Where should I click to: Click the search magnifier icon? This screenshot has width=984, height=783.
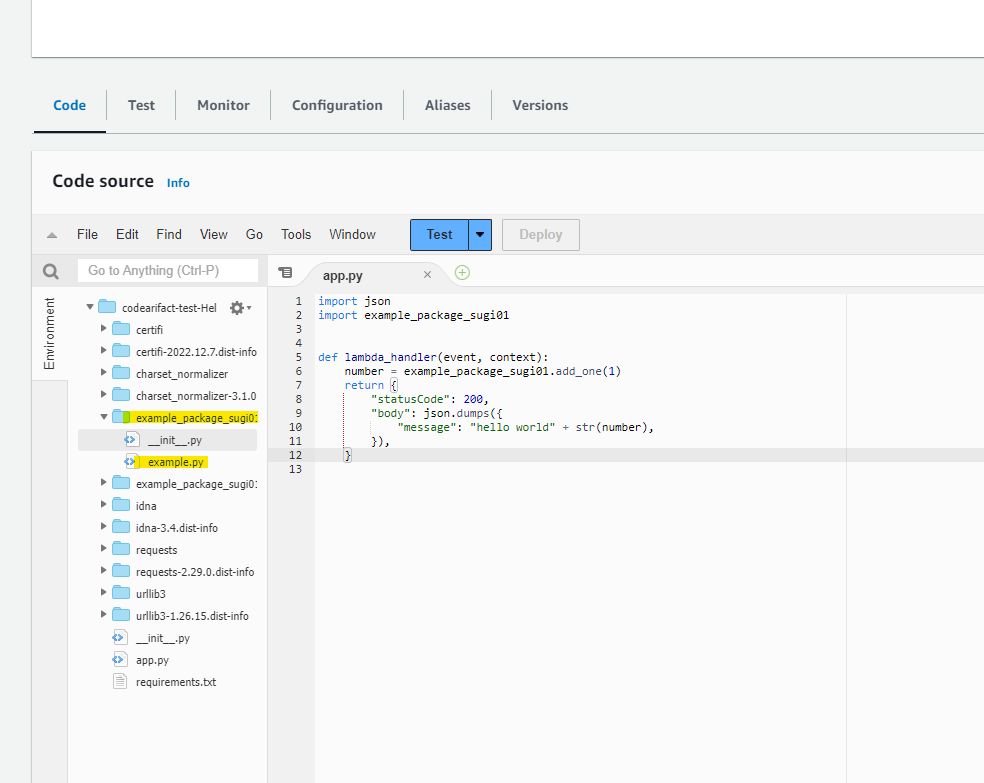[51, 271]
